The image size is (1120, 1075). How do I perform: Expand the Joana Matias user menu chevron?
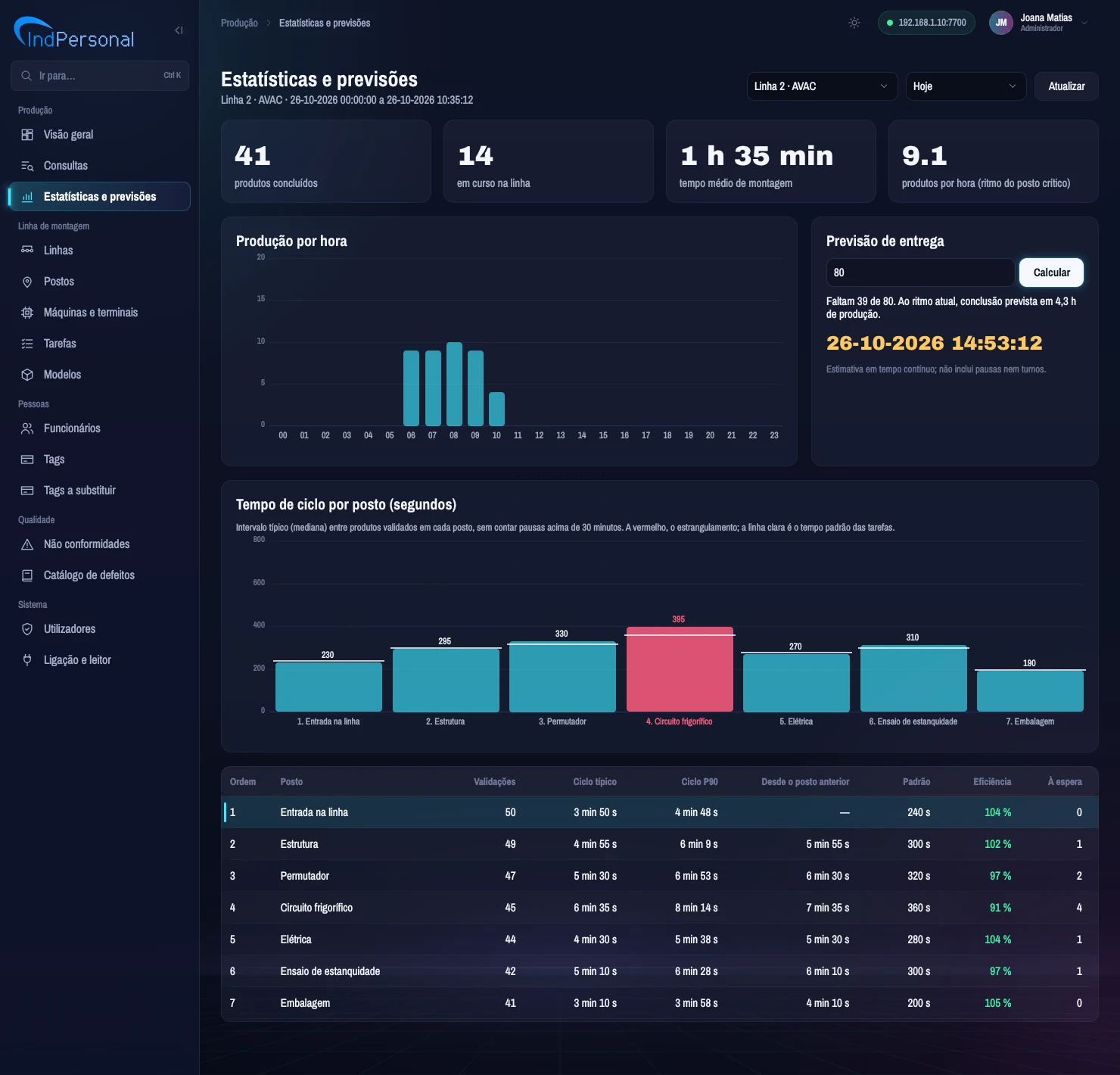1084,23
